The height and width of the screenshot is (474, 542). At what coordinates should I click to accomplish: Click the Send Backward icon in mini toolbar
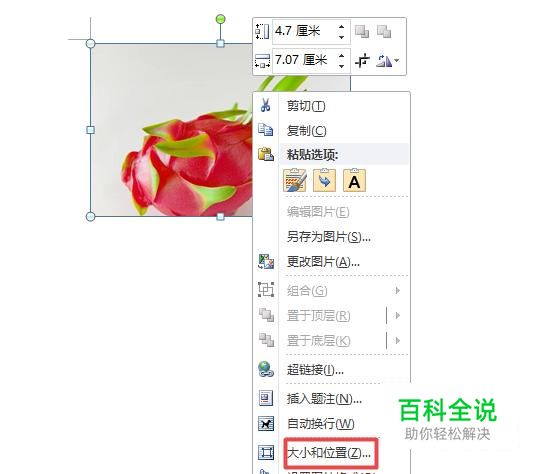tap(384, 32)
